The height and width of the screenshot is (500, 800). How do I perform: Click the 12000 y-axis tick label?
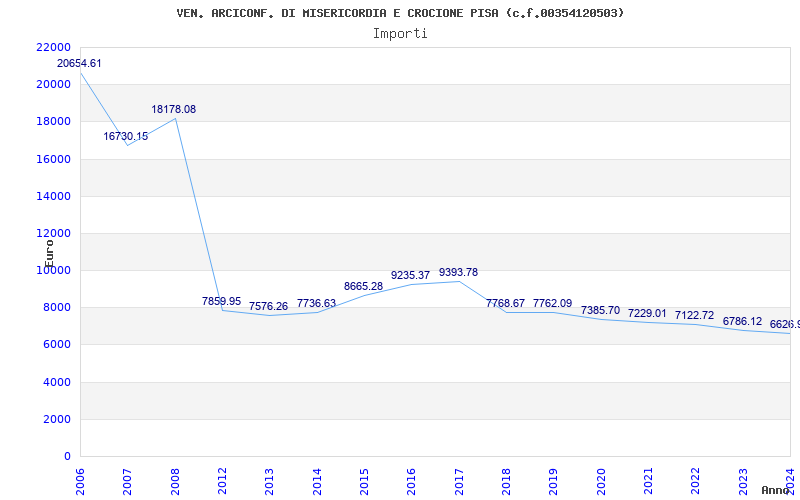54,233
